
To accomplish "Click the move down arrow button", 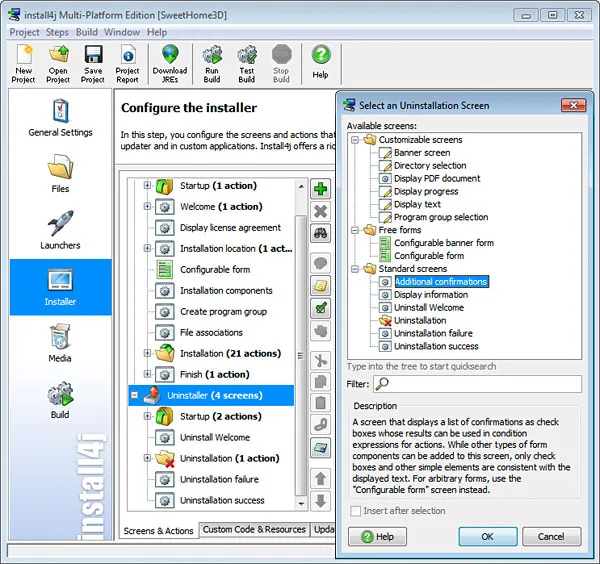I will coord(321,500).
